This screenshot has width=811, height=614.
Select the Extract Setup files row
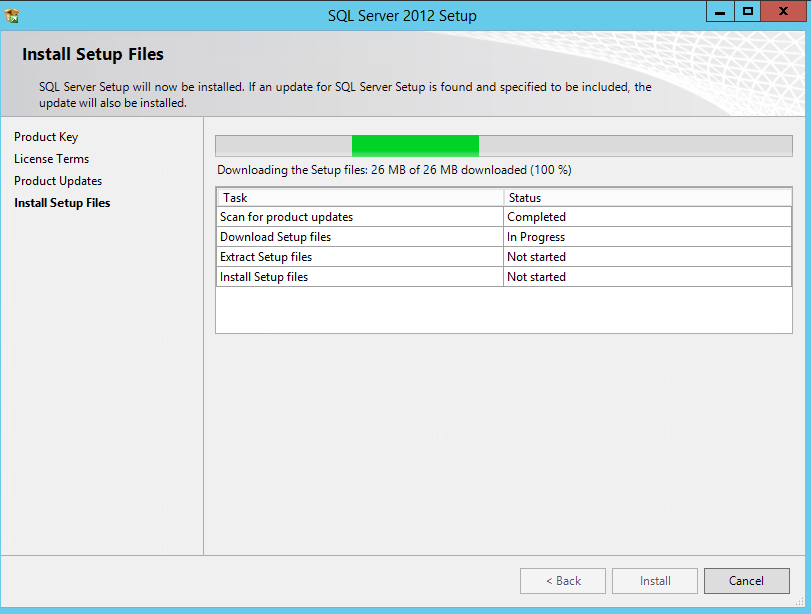click(x=504, y=257)
